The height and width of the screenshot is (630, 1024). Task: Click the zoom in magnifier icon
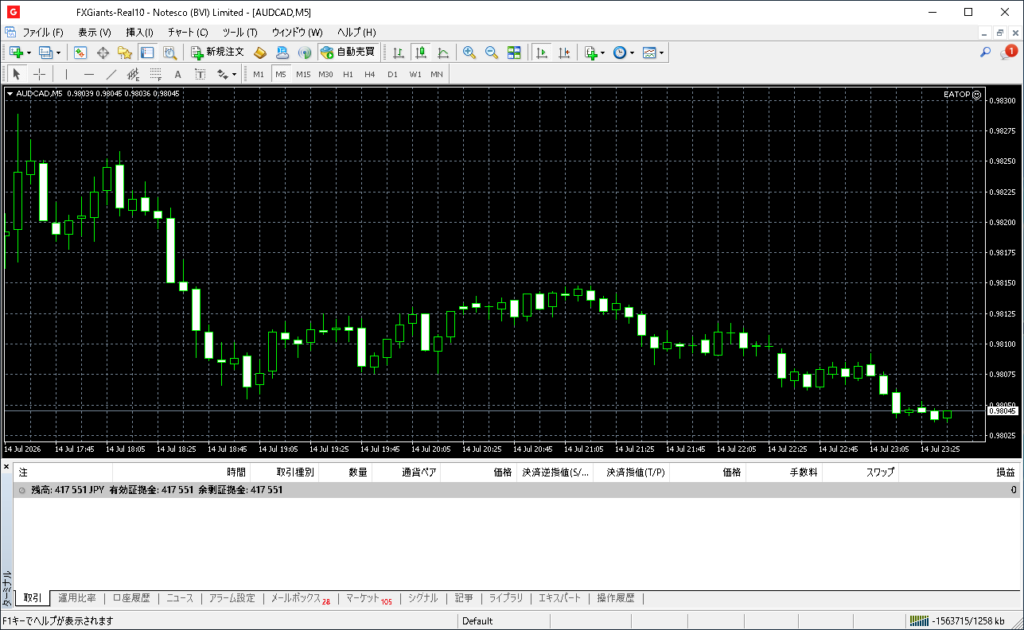469,53
